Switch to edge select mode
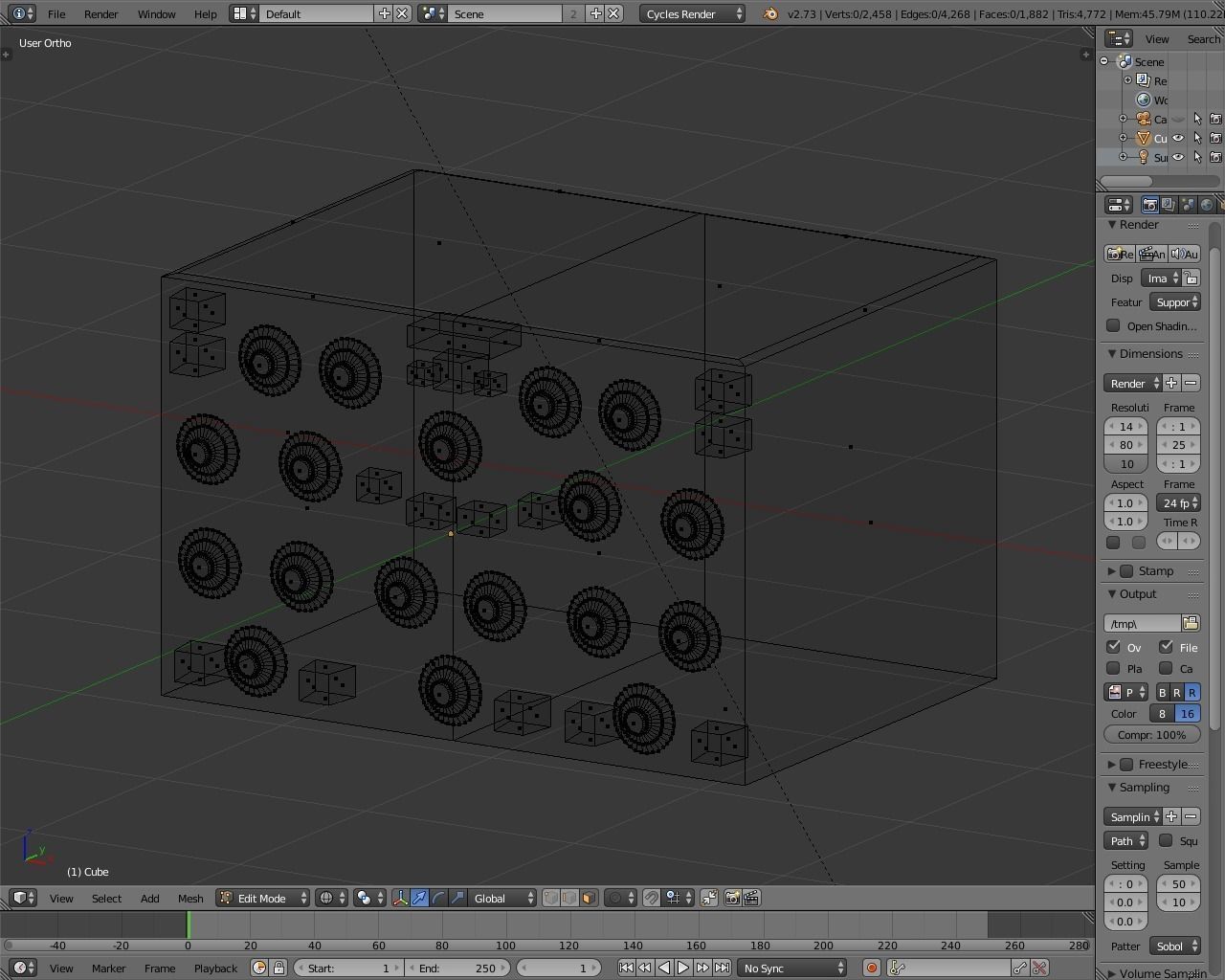Image resolution: width=1225 pixels, height=980 pixels. (x=570, y=898)
